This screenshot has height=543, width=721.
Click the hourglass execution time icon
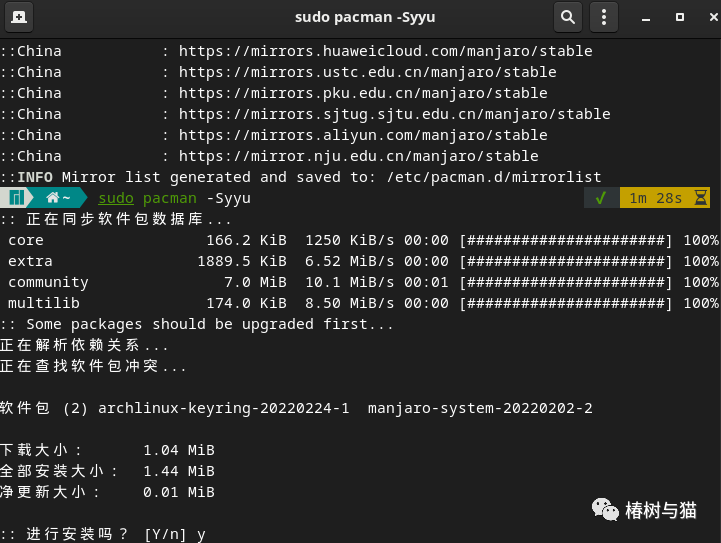[x=701, y=198]
